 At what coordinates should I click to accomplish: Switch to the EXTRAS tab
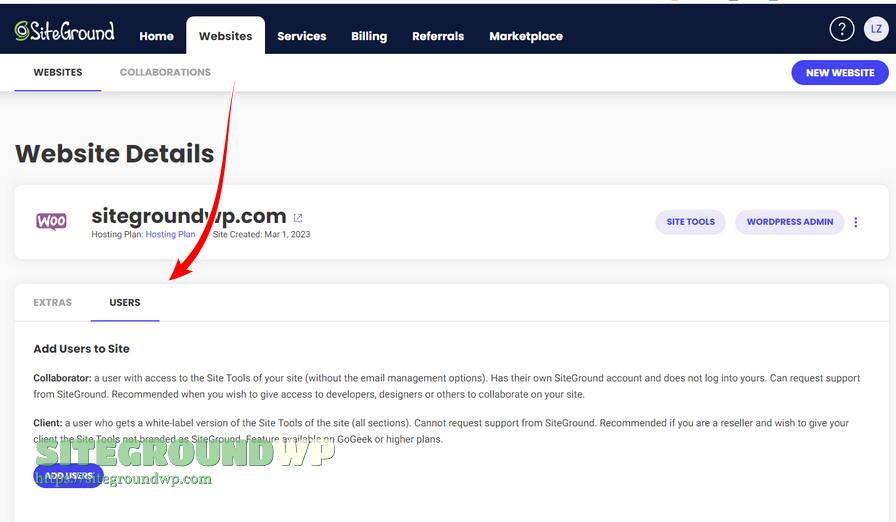click(53, 303)
